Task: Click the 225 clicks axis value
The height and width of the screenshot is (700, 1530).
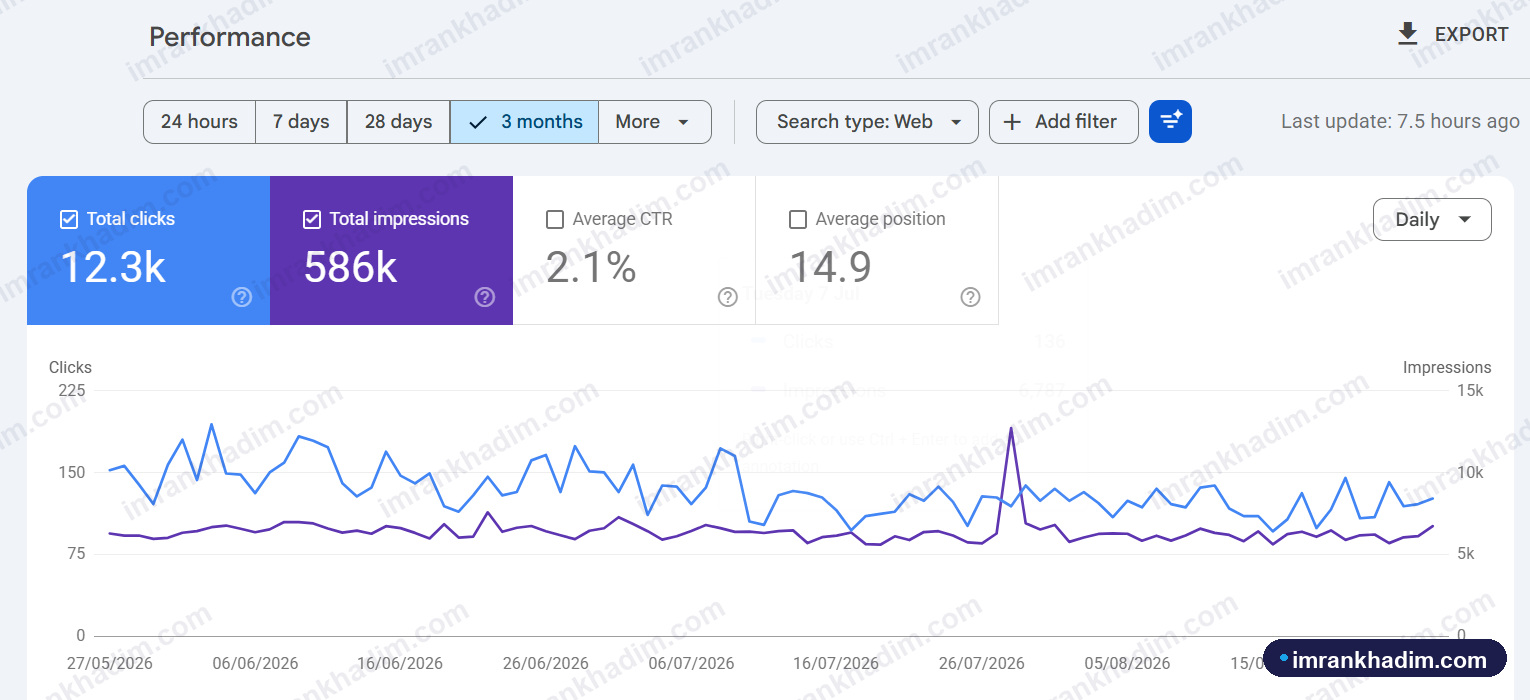Action: coord(72,390)
